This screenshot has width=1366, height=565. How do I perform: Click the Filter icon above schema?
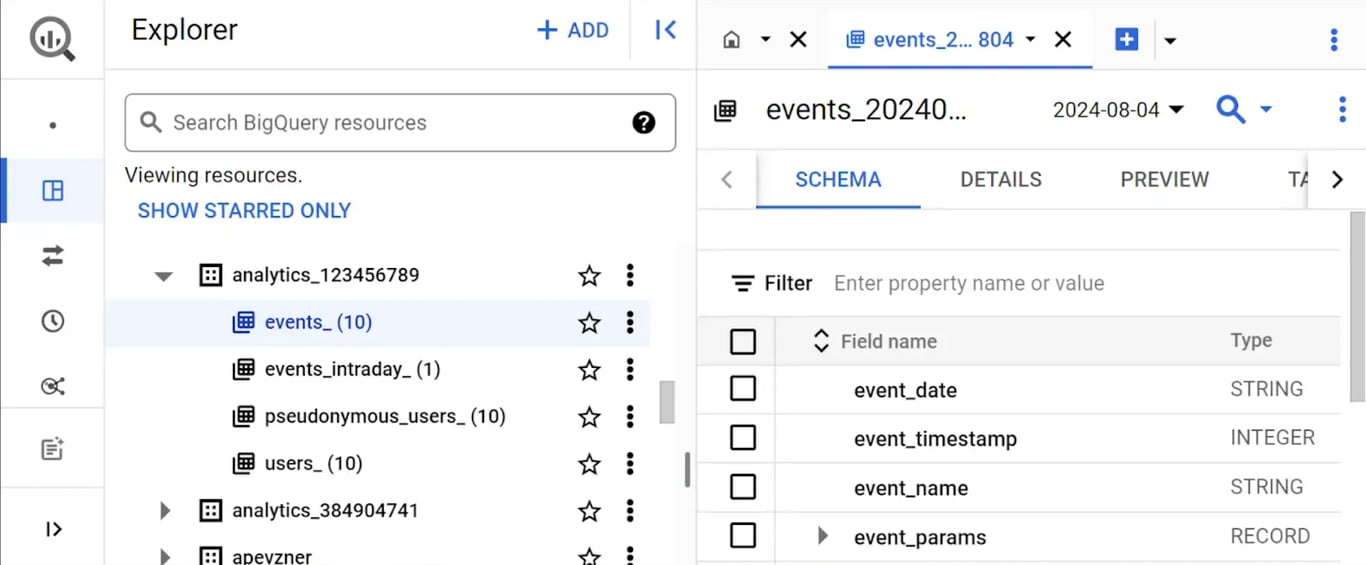(743, 284)
